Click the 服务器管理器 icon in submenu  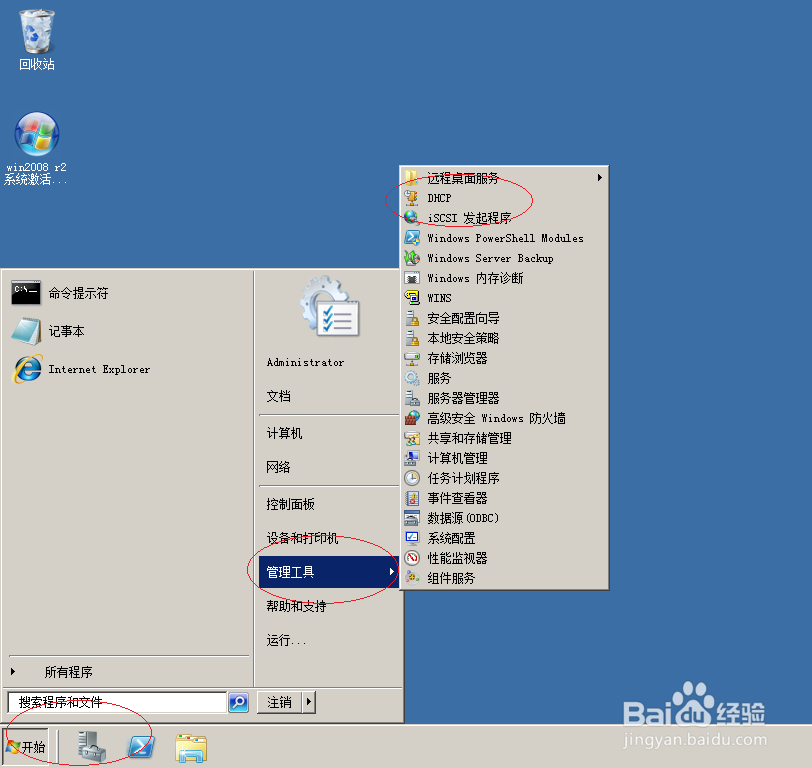pyautogui.click(x=412, y=398)
